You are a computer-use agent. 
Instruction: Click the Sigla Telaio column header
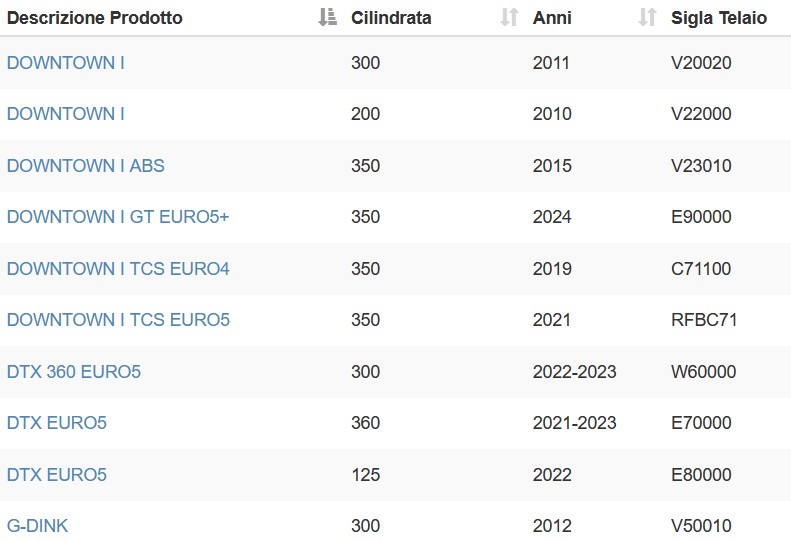tap(718, 18)
